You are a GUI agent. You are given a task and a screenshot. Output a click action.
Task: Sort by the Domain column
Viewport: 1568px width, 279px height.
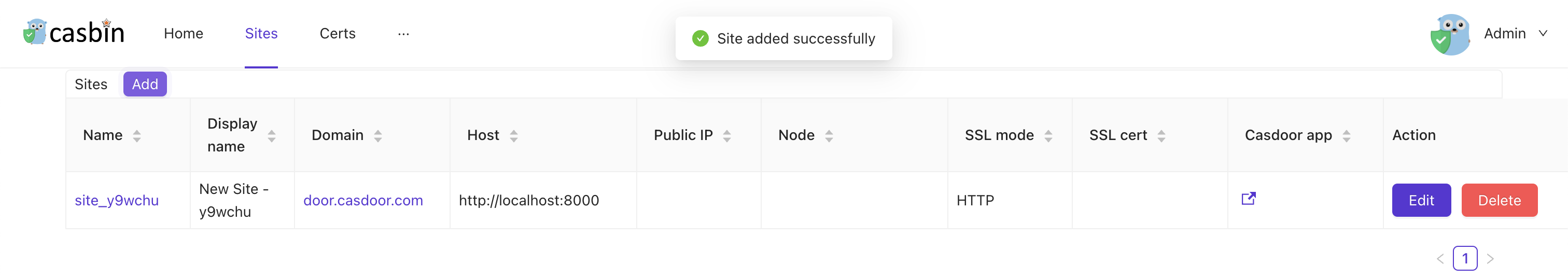click(x=377, y=136)
